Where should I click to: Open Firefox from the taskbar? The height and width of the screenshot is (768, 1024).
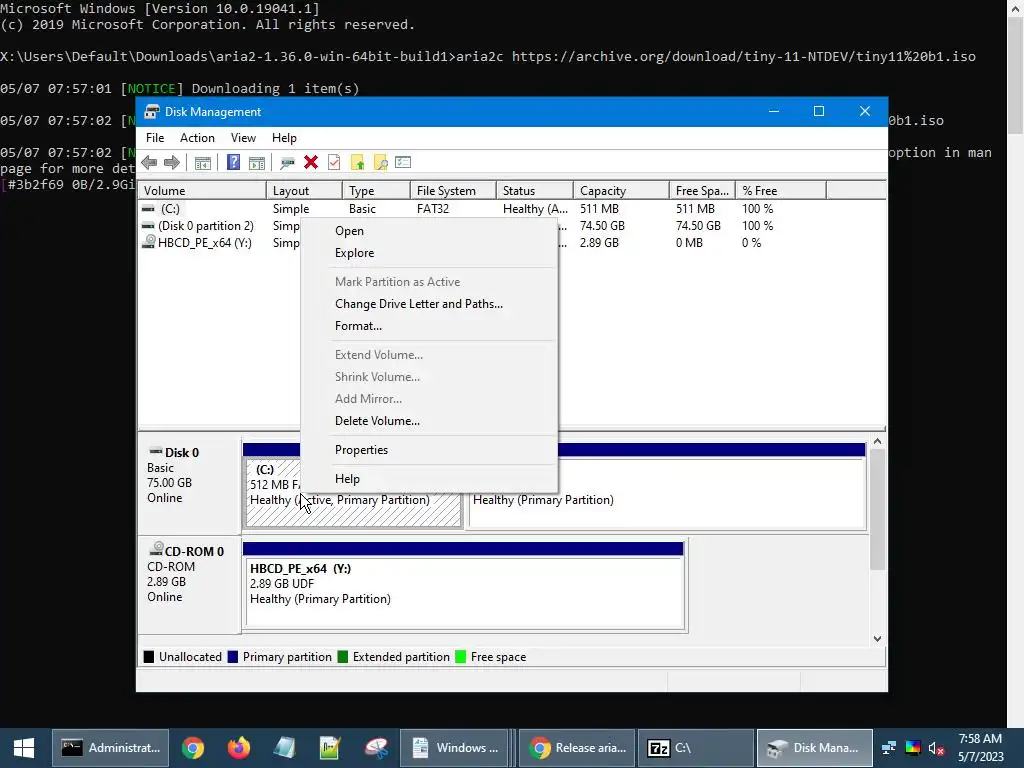(238, 748)
